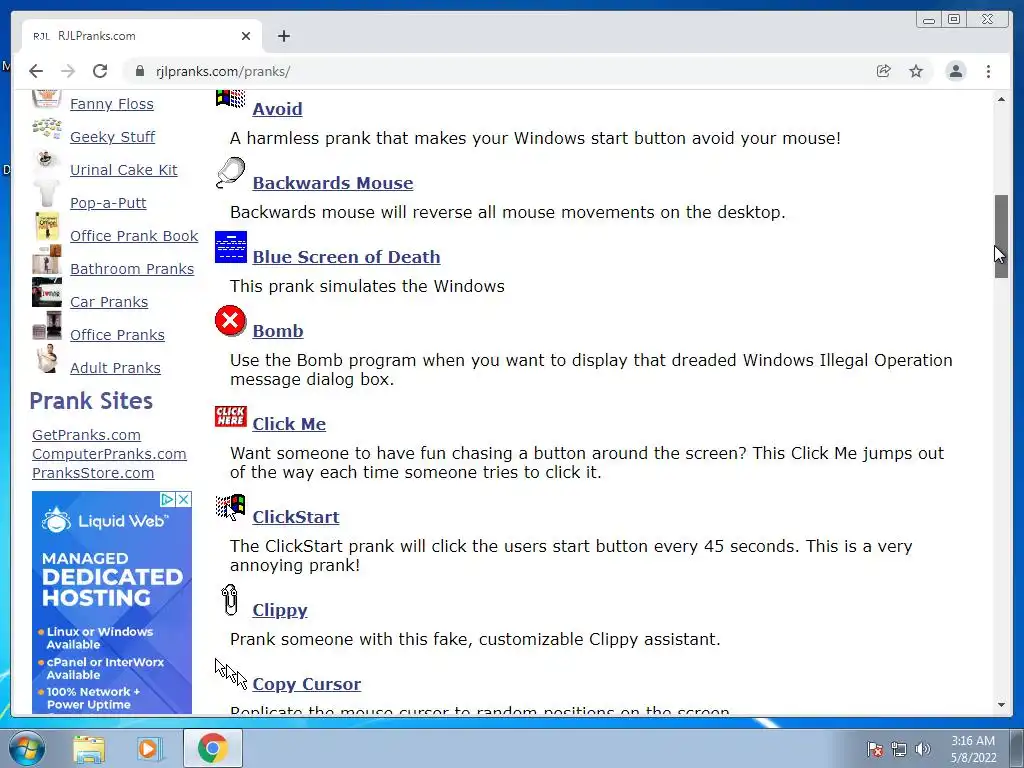Viewport: 1024px width, 768px height.
Task: Click the Geeky Stuff thumbnail
Action: coord(46,129)
